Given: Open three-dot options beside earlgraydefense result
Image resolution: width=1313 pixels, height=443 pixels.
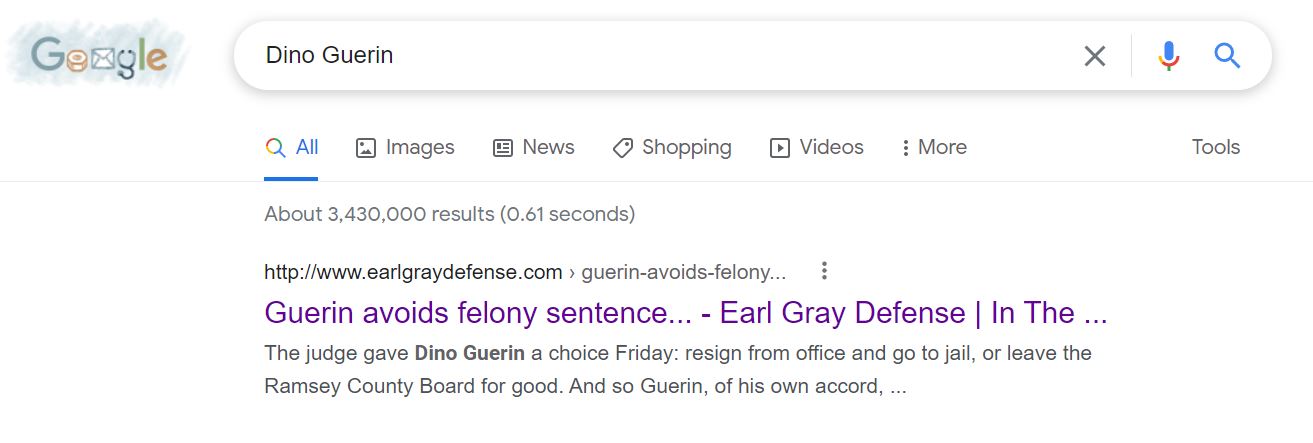Looking at the screenshot, I should pyautogui.click(x=824, y=271).
